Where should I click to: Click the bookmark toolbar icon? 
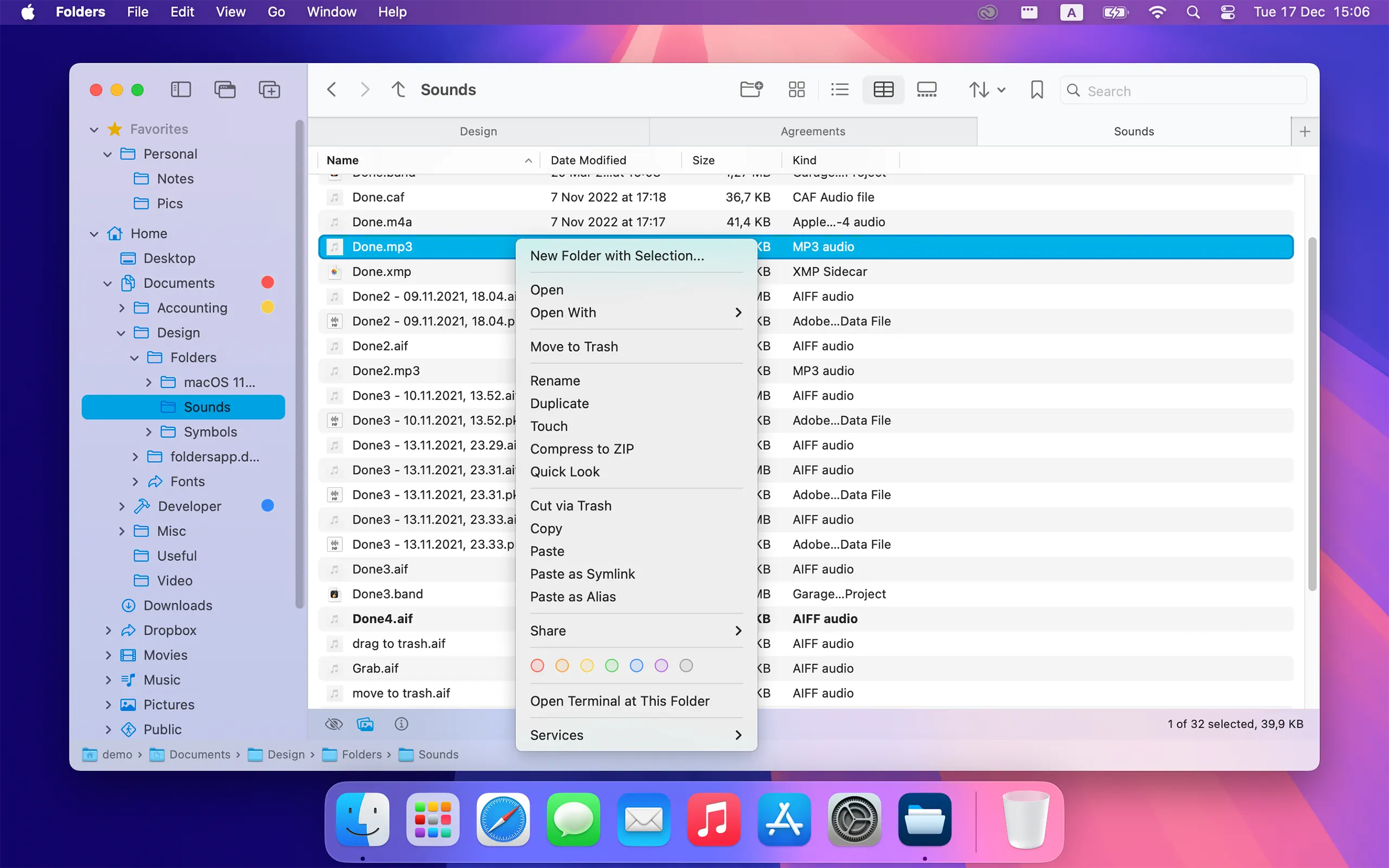pos(1036,90)
